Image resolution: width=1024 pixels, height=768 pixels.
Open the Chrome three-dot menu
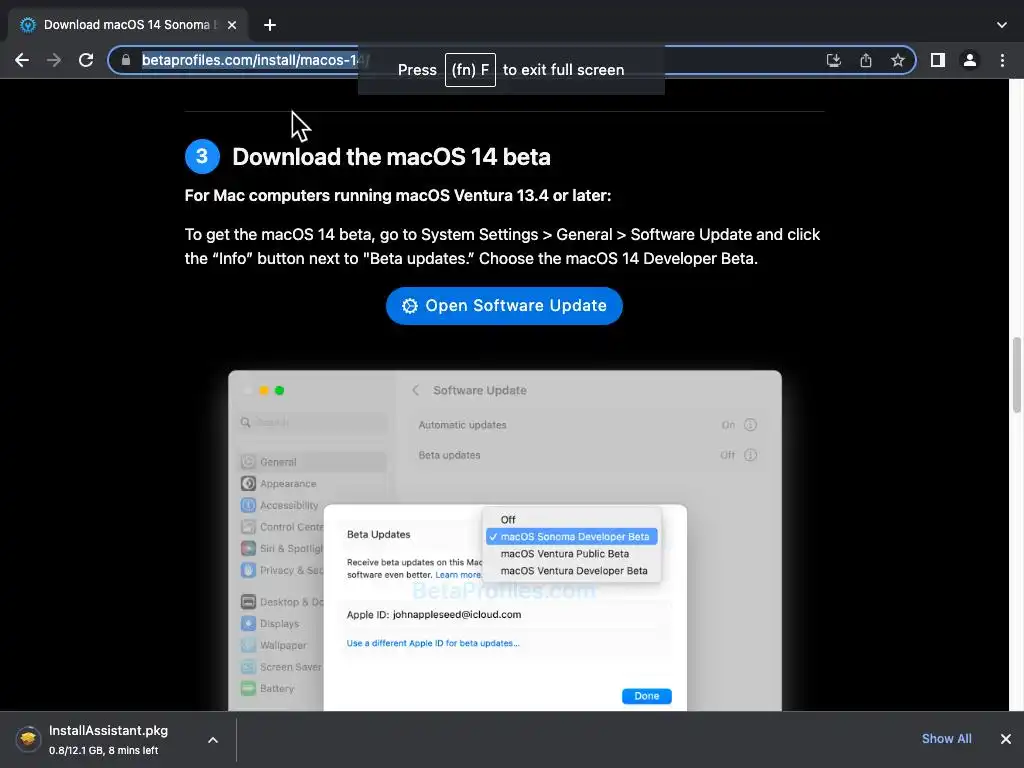tap(1002, 60)
